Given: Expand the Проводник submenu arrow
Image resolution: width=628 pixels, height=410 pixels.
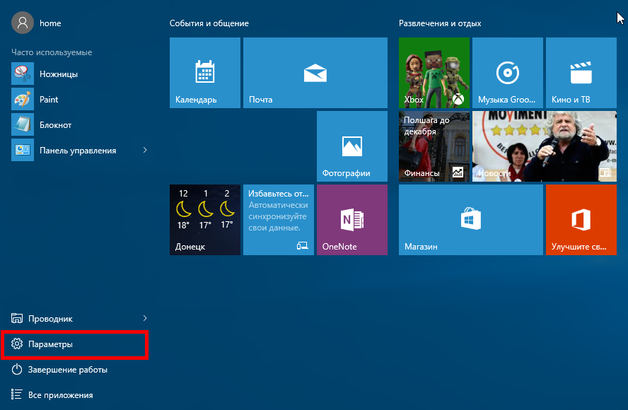Looking at the screenshot, I should (x=146, y=318).
